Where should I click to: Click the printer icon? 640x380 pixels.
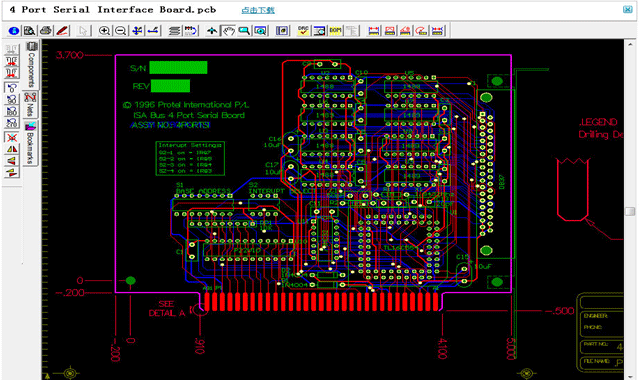46,31
